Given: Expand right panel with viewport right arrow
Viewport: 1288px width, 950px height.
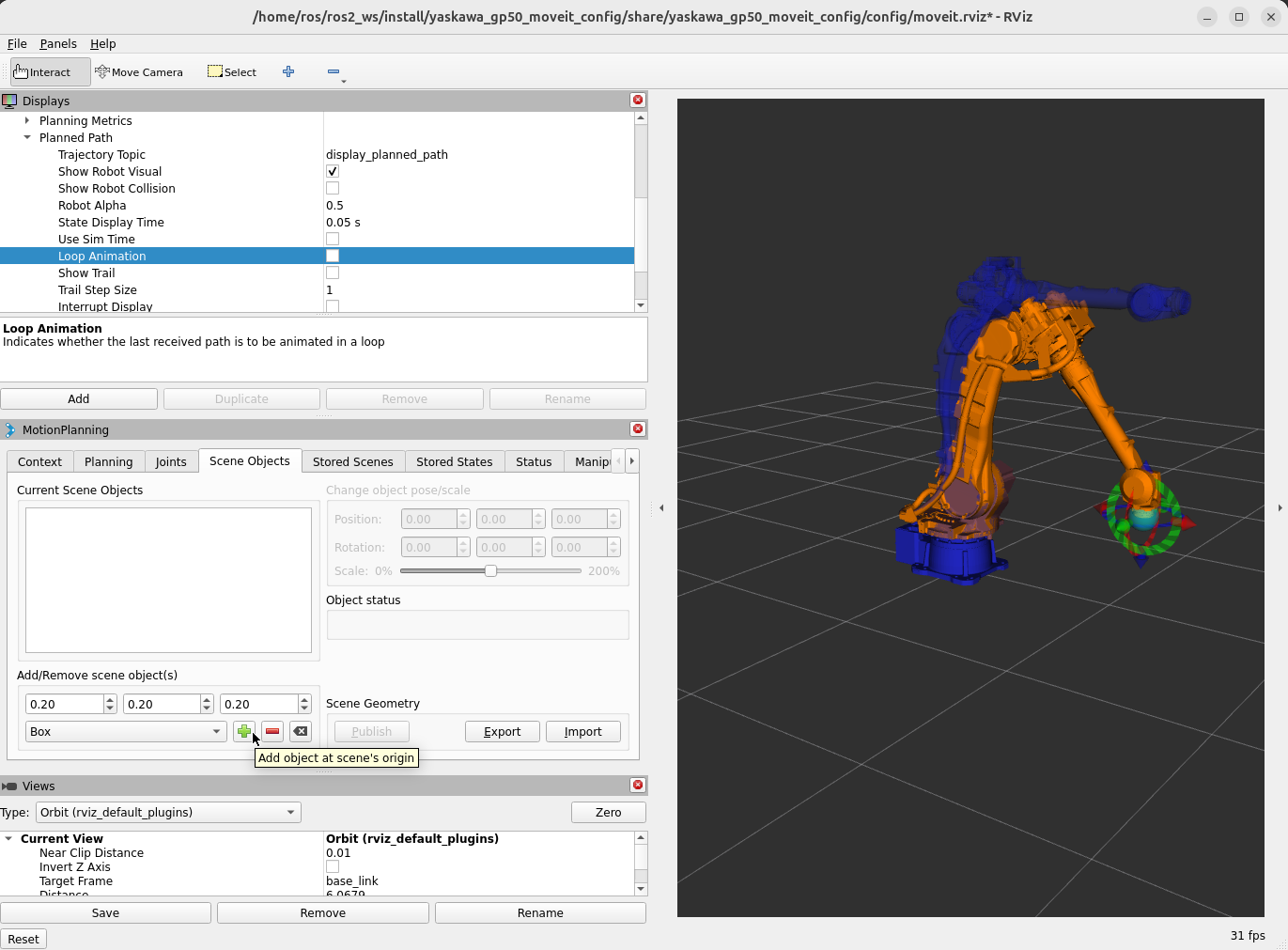Looking at the screenshot, I should coord(1280,507).
